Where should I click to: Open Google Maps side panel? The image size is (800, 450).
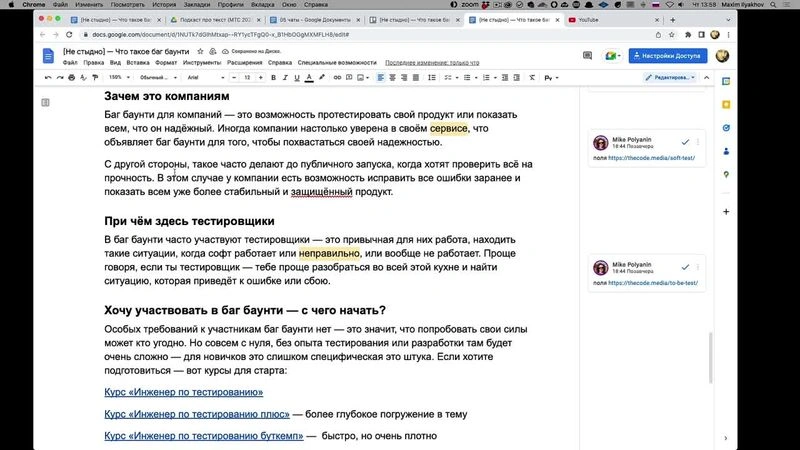point(726,174)
